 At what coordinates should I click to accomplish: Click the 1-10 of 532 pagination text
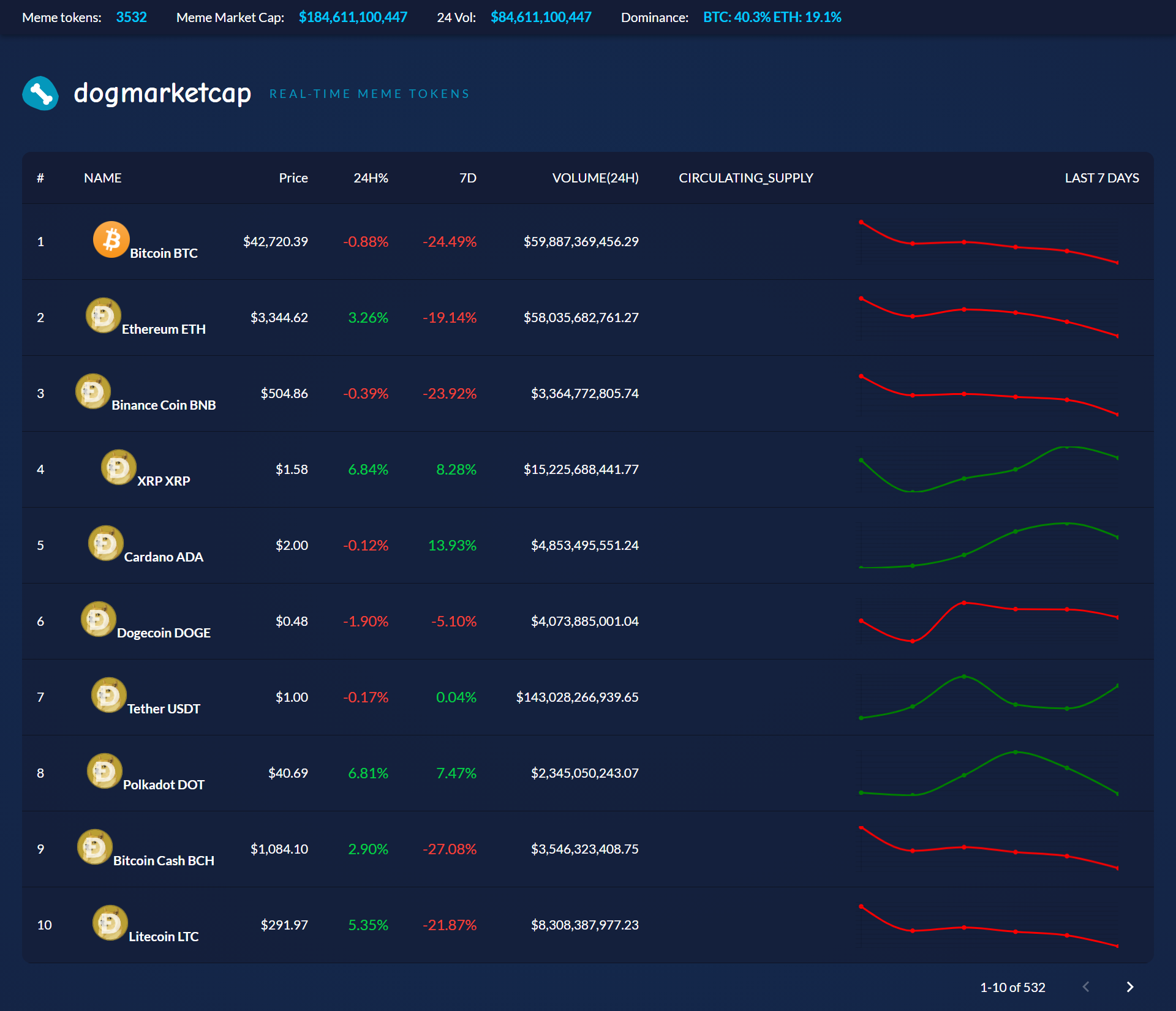pyautogui.click(x=1012, y=988)
